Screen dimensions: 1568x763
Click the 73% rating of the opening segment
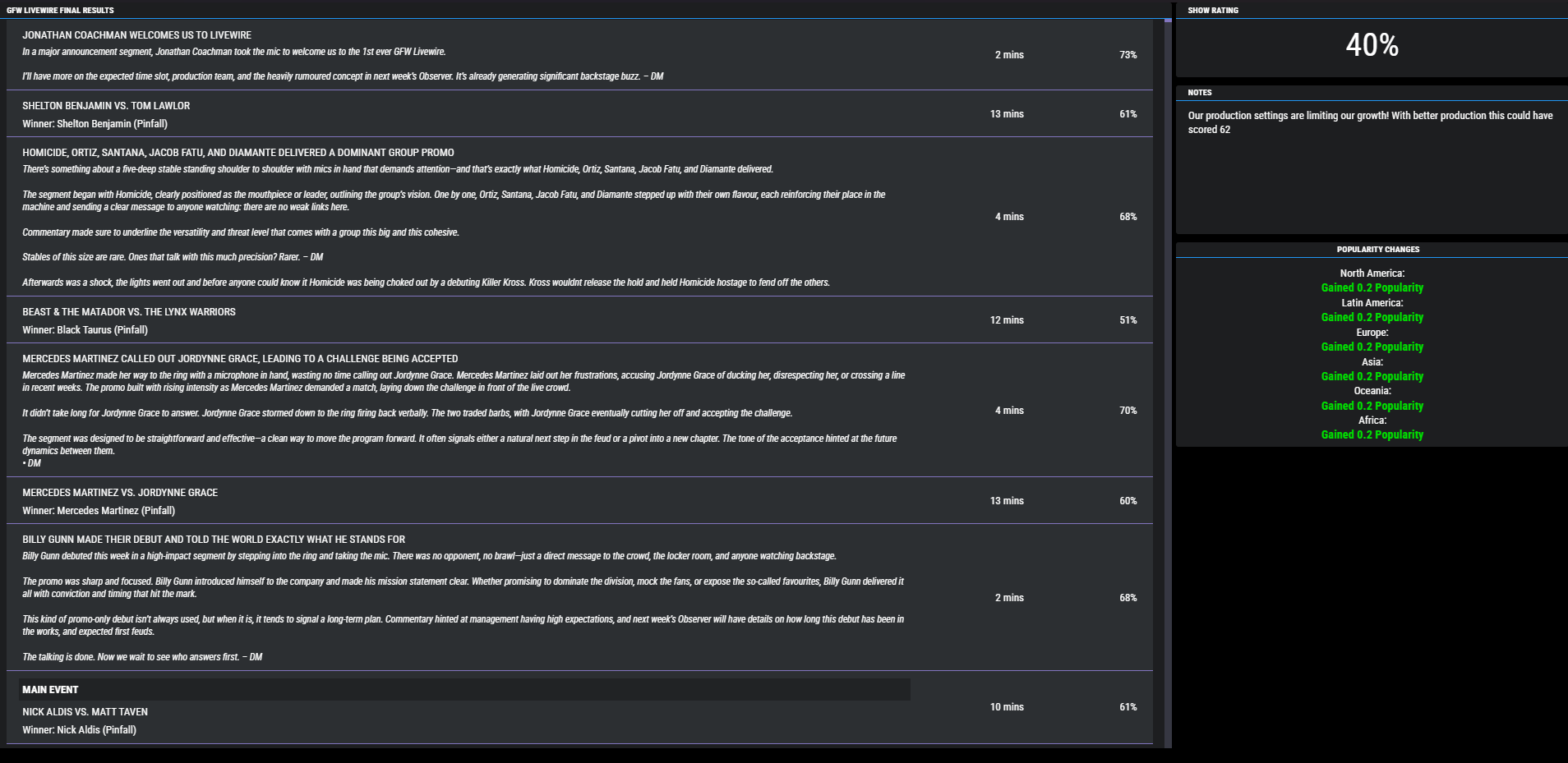[x=1128, y=55]
